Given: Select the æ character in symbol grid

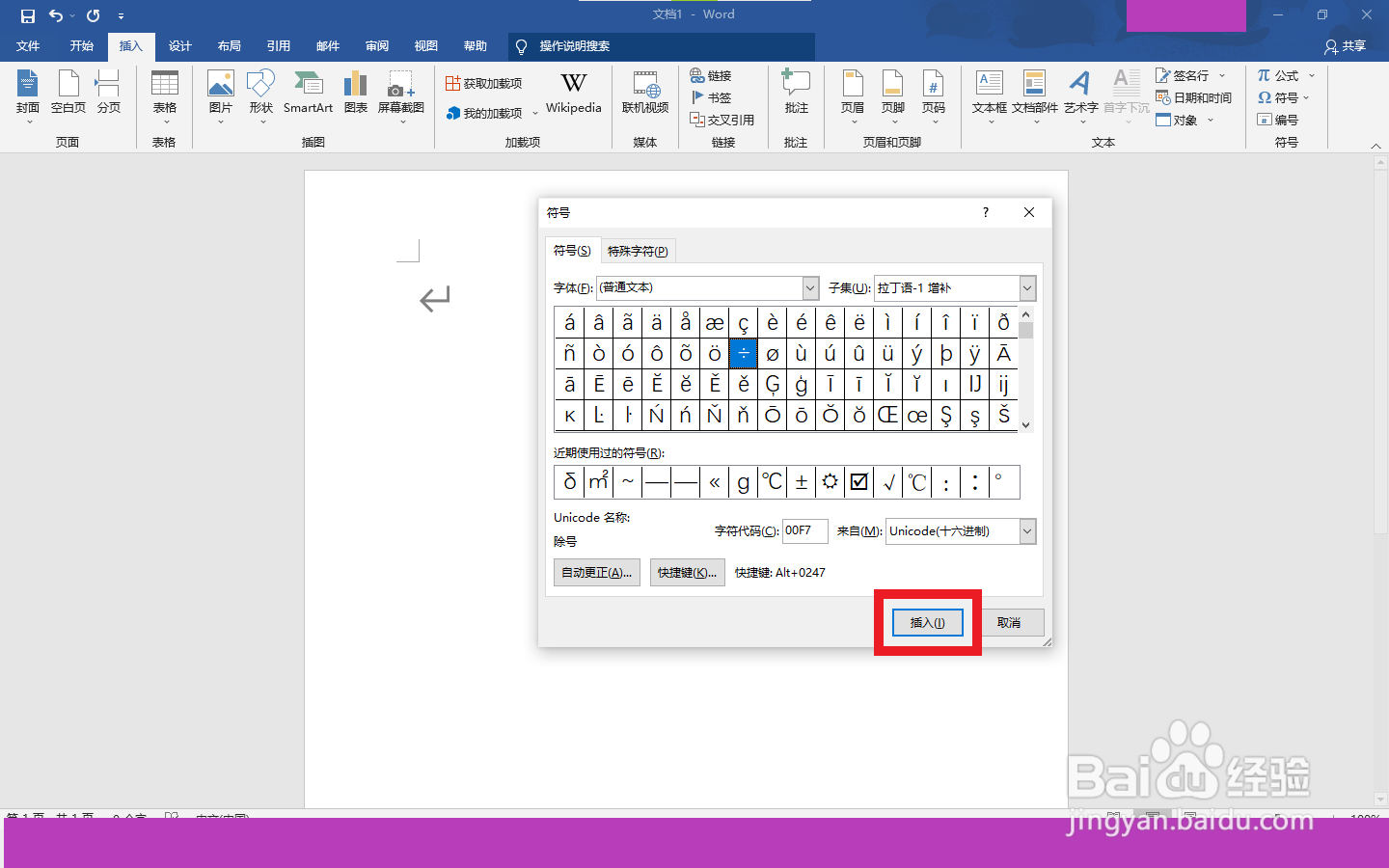Looking at the screenshot, I should pyautogui.click(x=715, y=323).
